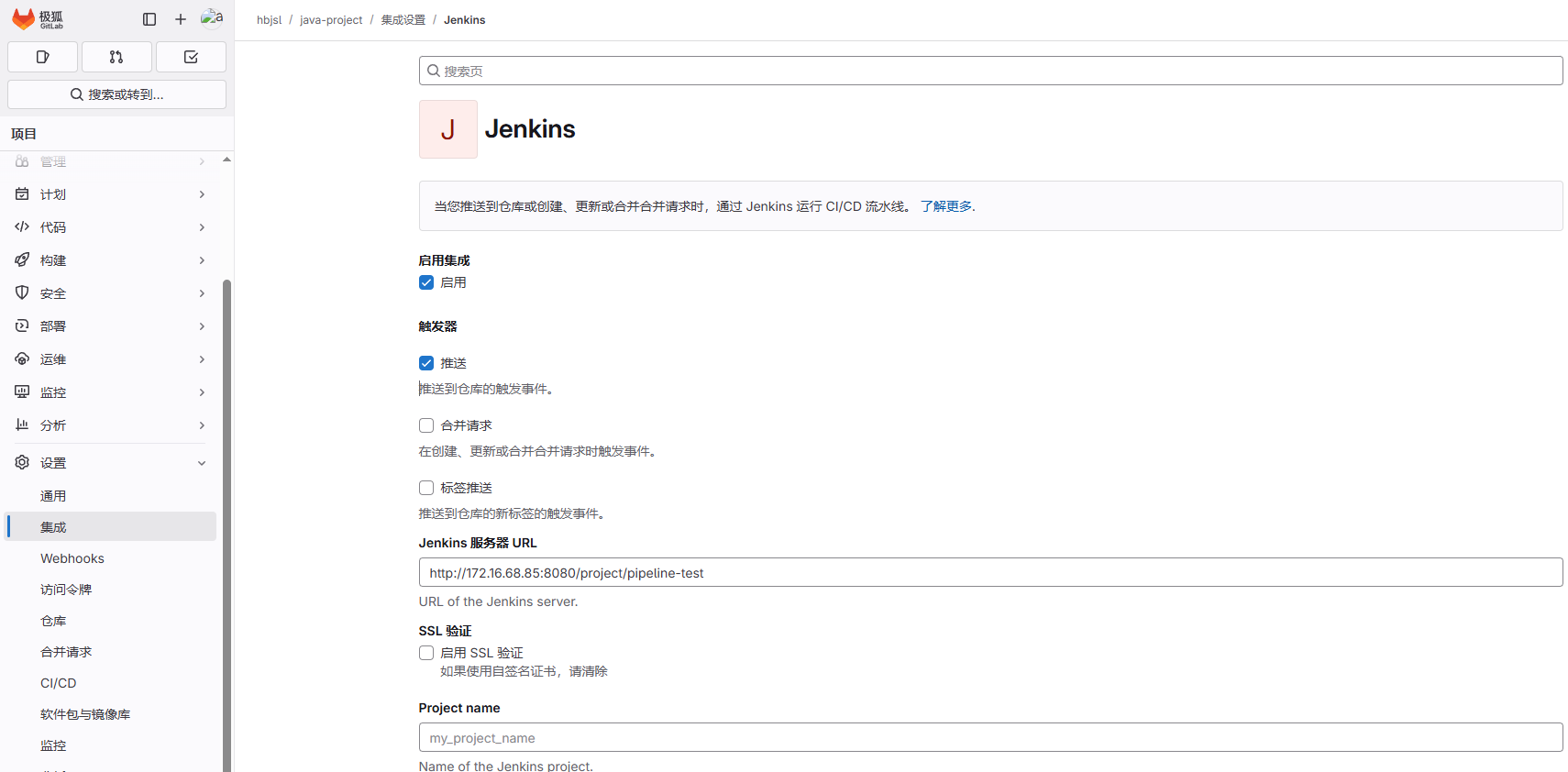Enable the 合并请求 trigger checkbox
The width and height of the screenshot is (1568, 772).
coord(426,425)
